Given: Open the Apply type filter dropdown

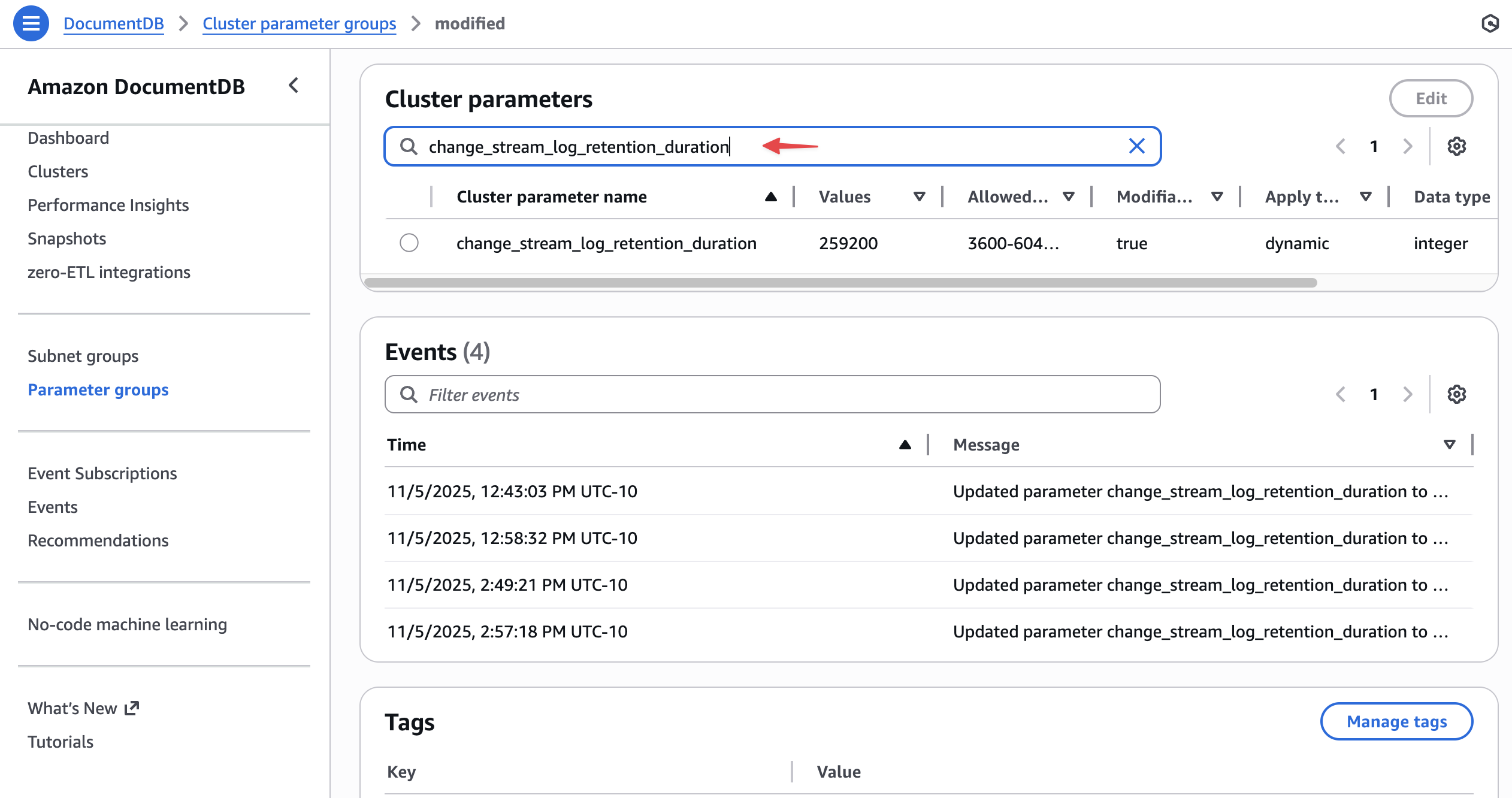Looking at the screenshot, I should (x=1365, y=197).
